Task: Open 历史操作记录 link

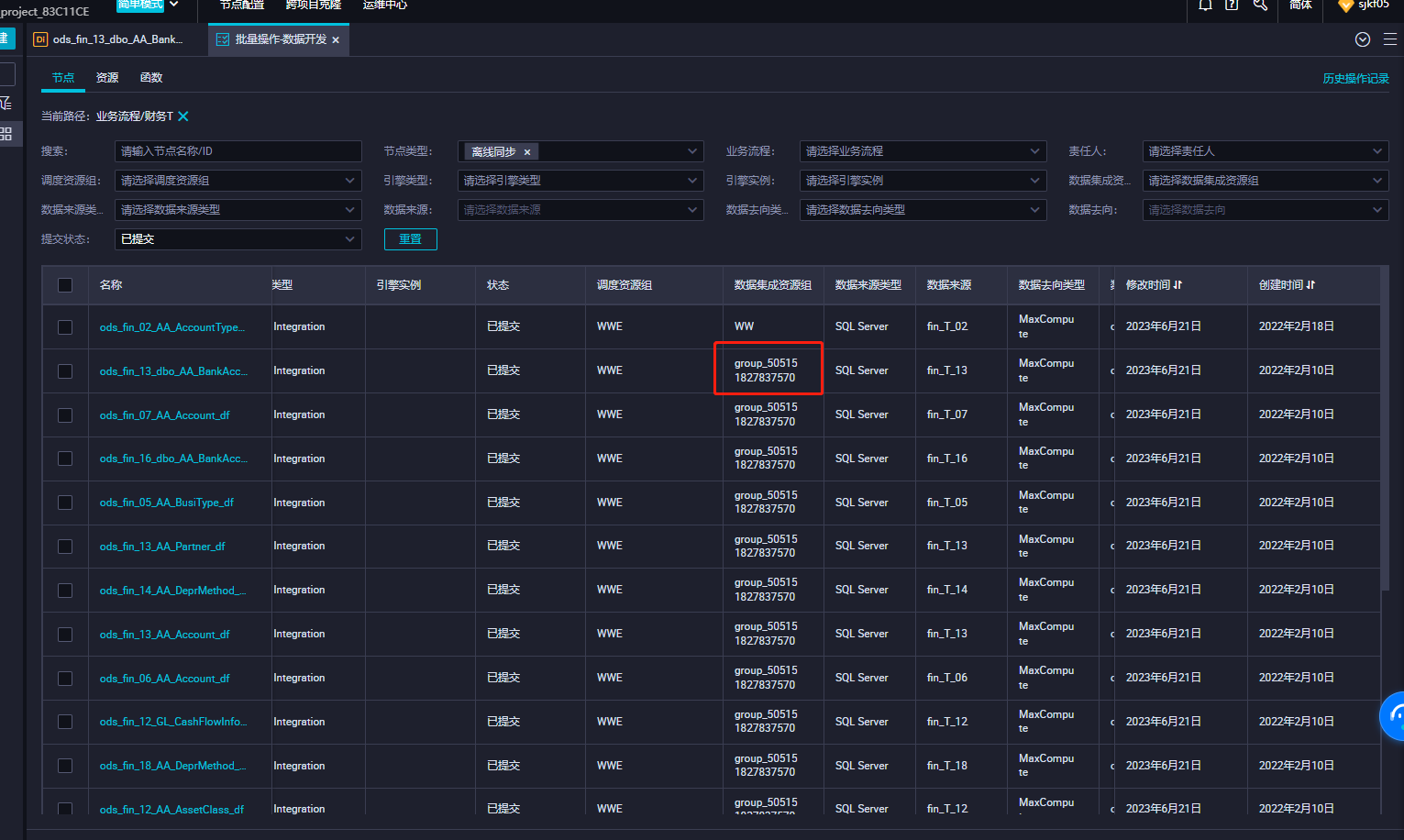Action: [x=1355, y=79]
